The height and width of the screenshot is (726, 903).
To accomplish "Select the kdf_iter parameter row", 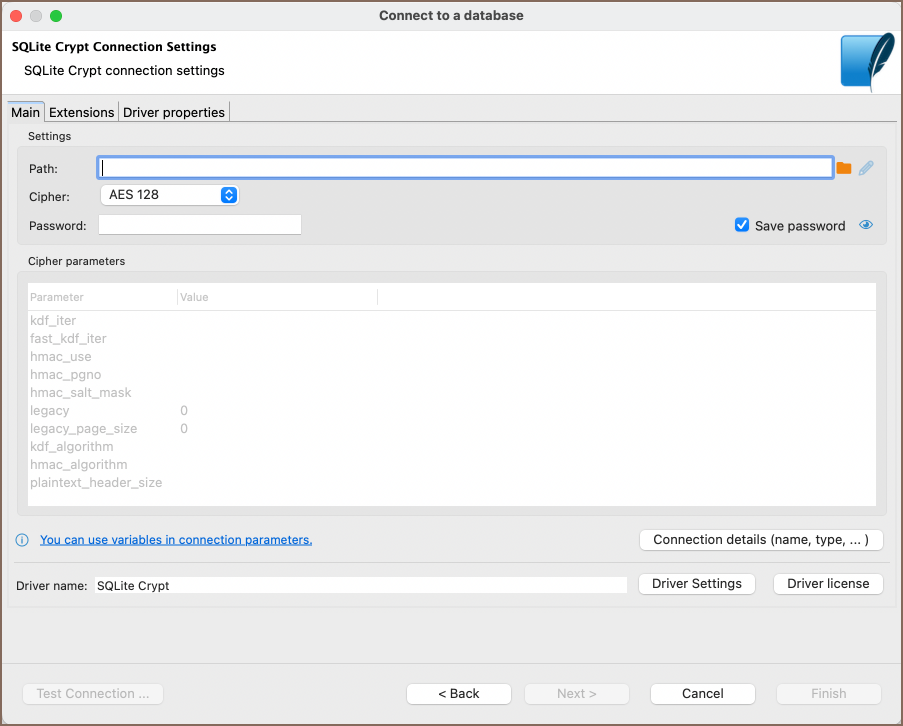I will click(54, 321).
